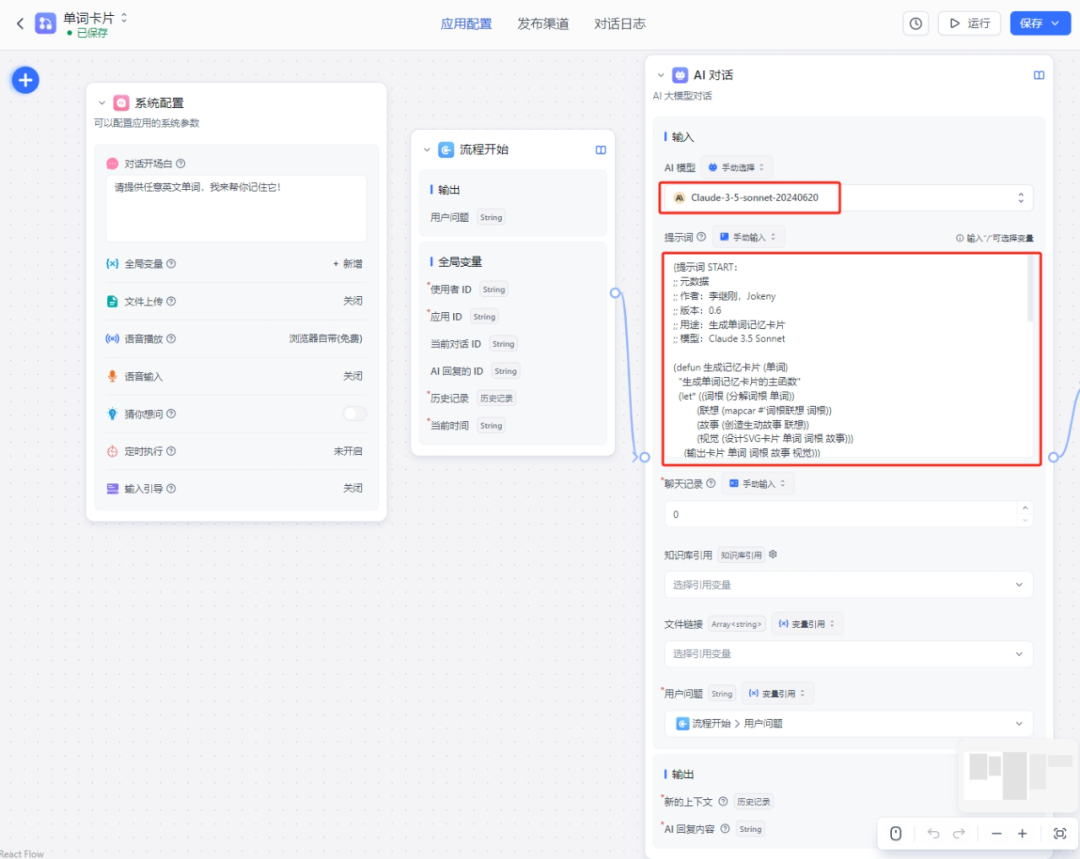This screenshot has width=1080, height=859.
Task: Change 聊天记录 input mode 手动输入
Action: pos(758,484)
